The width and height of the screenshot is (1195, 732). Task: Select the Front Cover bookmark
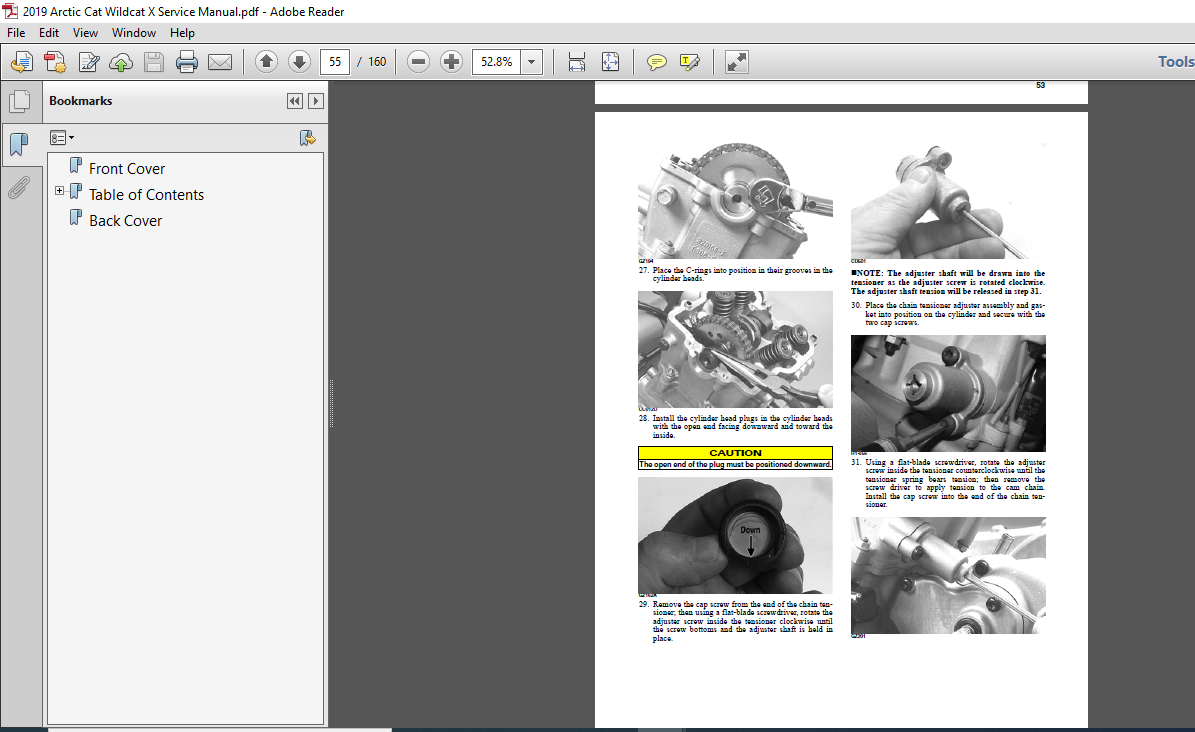[127, 169]
